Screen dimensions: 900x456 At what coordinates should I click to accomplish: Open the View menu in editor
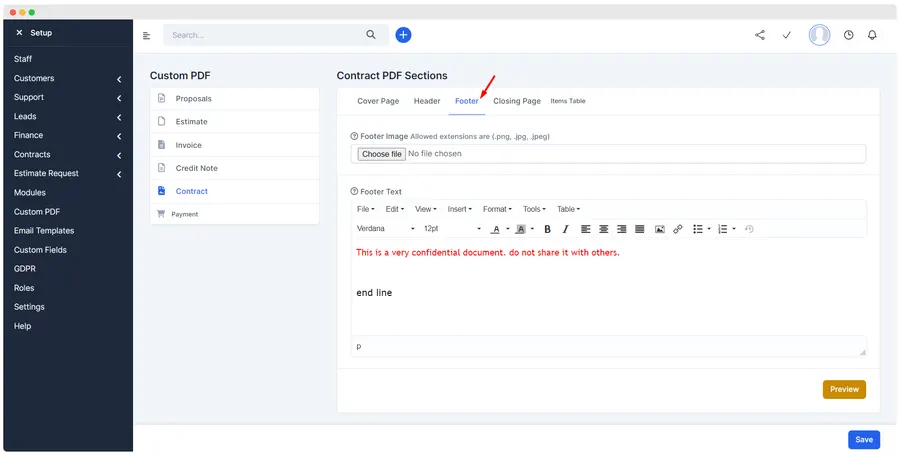(426, 209)
